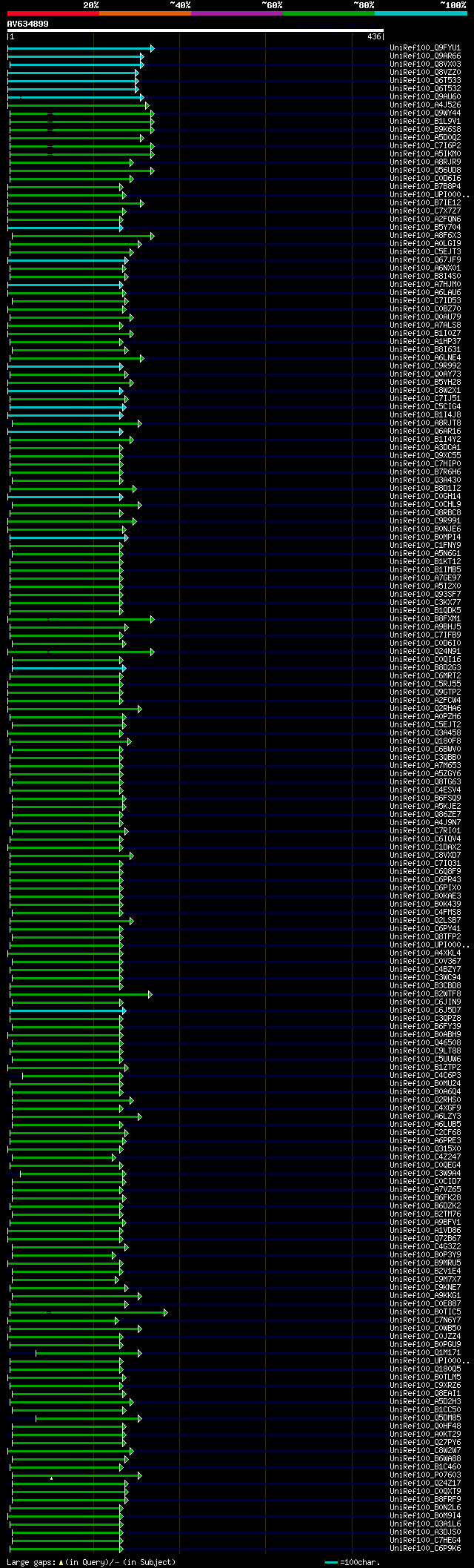Select label UniRef100_B5YH28
Viewport: 474px width, 1568px height.
pyautogui.click(x=425, y=383)
